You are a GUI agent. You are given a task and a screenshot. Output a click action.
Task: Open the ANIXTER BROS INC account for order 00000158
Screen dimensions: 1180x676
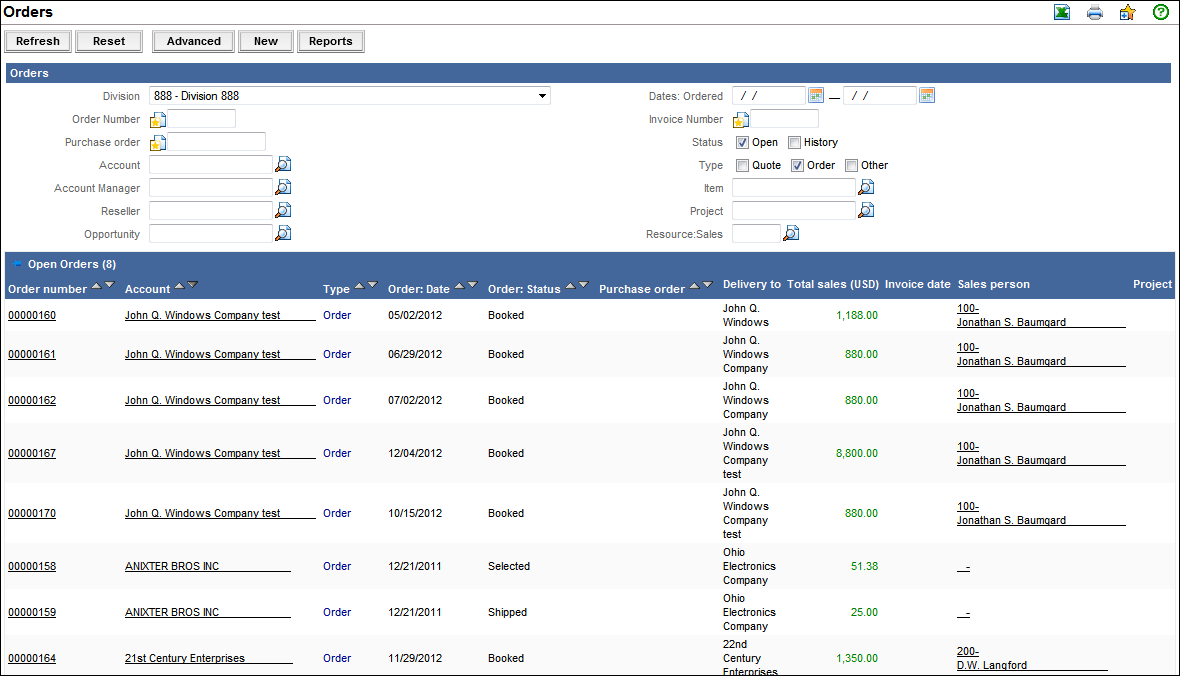[x=172, y=566]
